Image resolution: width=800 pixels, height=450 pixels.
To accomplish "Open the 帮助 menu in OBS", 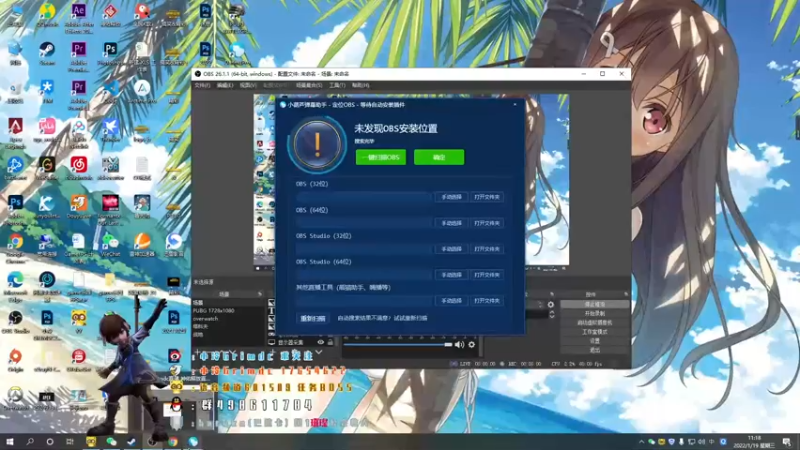I will (x=361, y=85).
